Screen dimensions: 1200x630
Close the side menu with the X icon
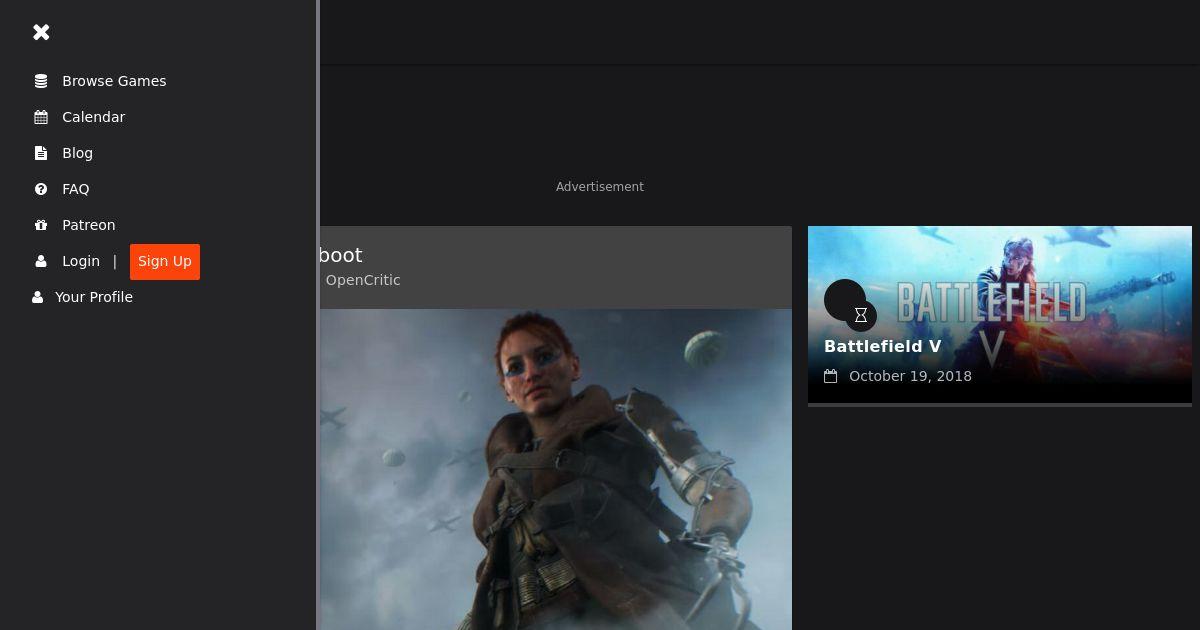[41, 32]
